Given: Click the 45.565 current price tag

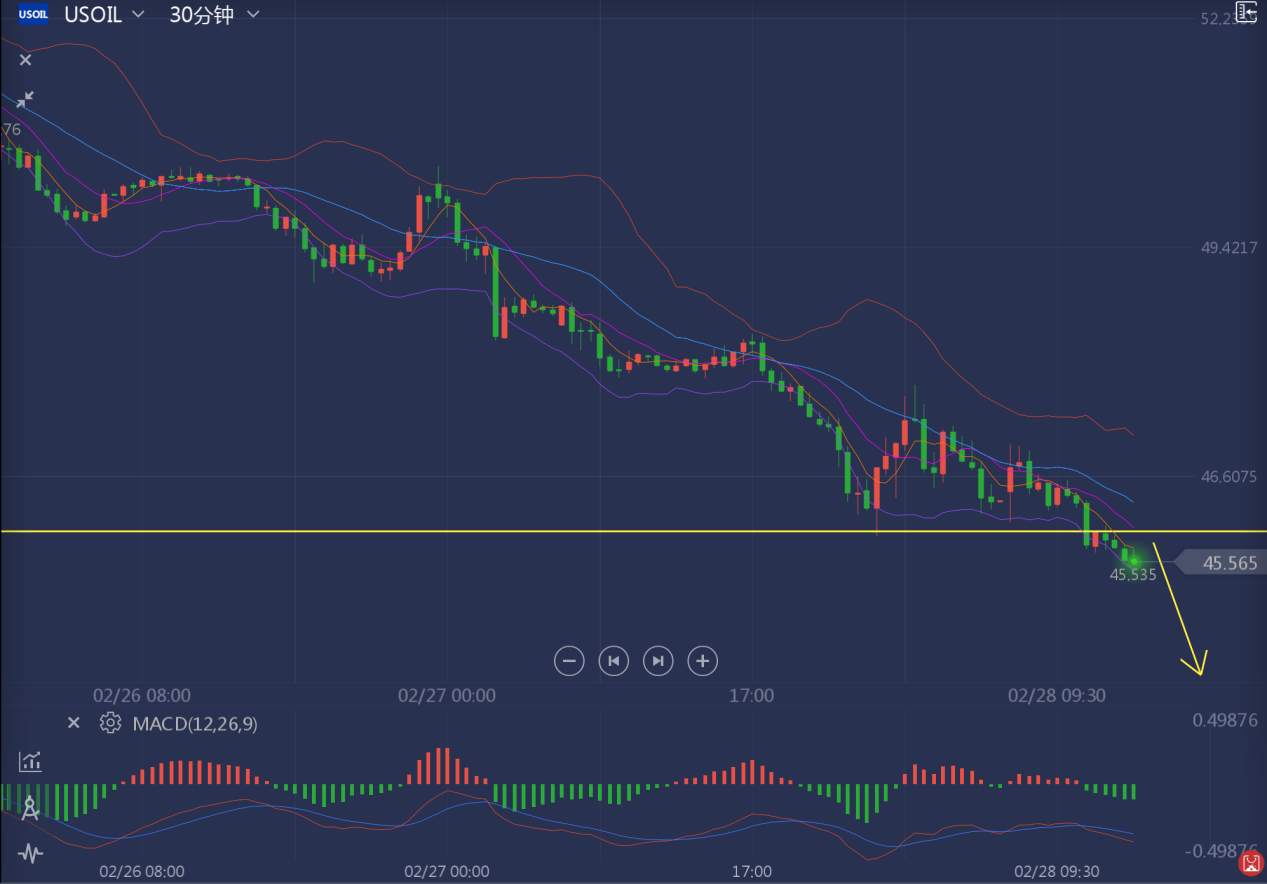Looking at the screenshot, I should coord(1221,563).
